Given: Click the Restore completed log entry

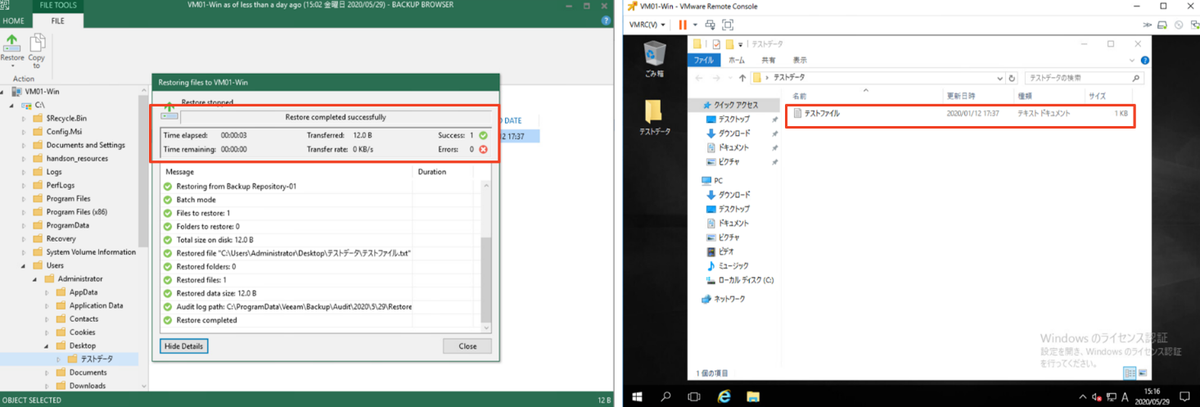Looking at the screenshot, I should point(207,320).
